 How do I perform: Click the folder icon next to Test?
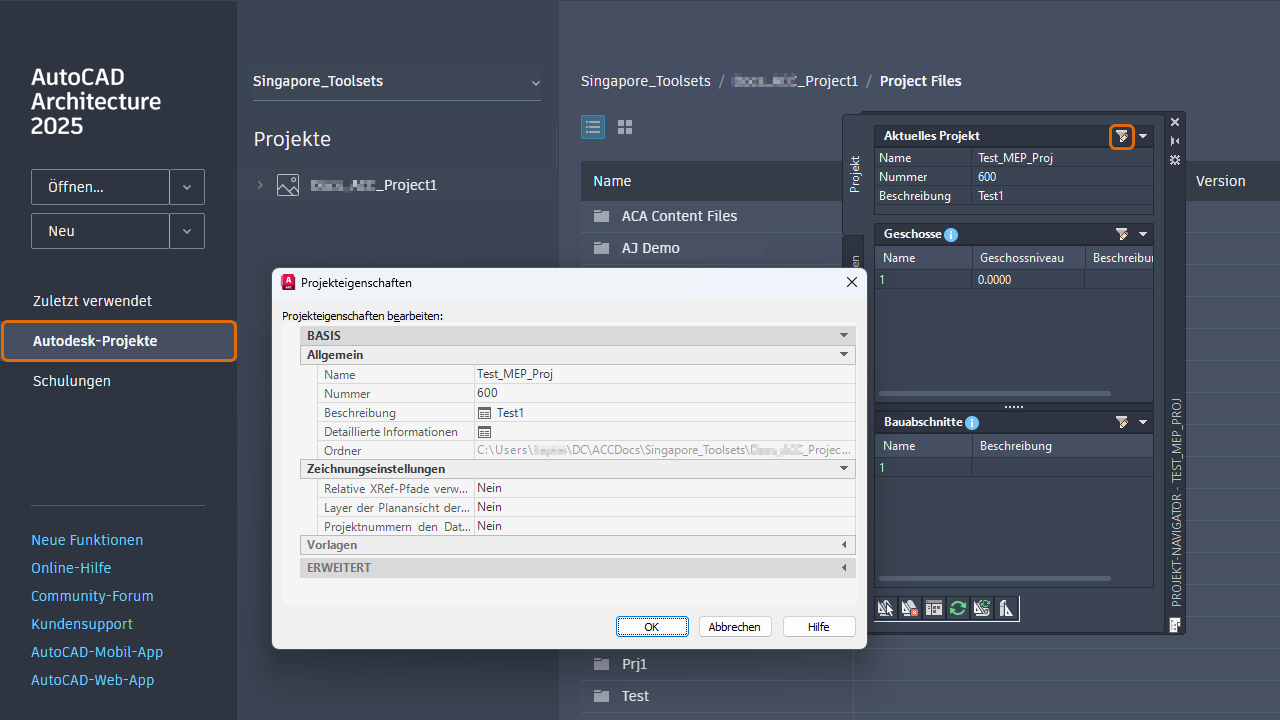coord(601,696)
